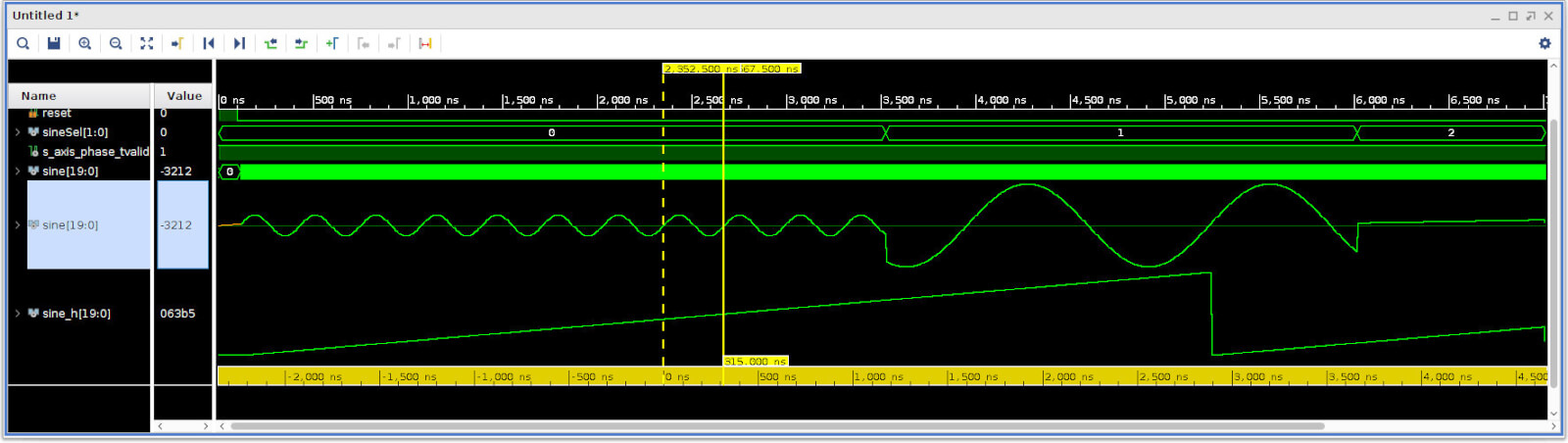1568x443 pixels.
Task: Click the -1,000 ns tick on yellow ruler
Action: (504, 377)
